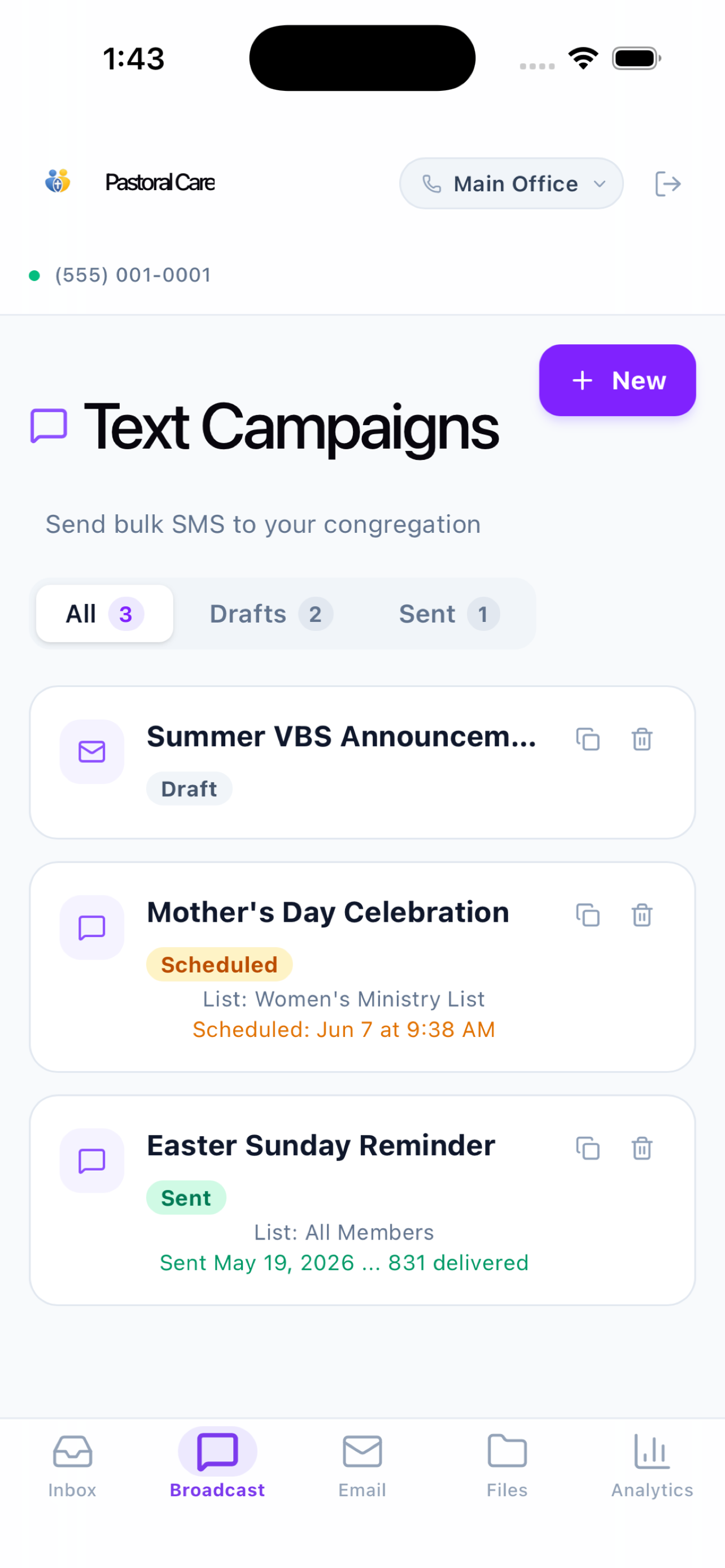Screen dimensions: 725x1568
Task: Switch to the Drafts filter tab
Action: coord(271,614)
